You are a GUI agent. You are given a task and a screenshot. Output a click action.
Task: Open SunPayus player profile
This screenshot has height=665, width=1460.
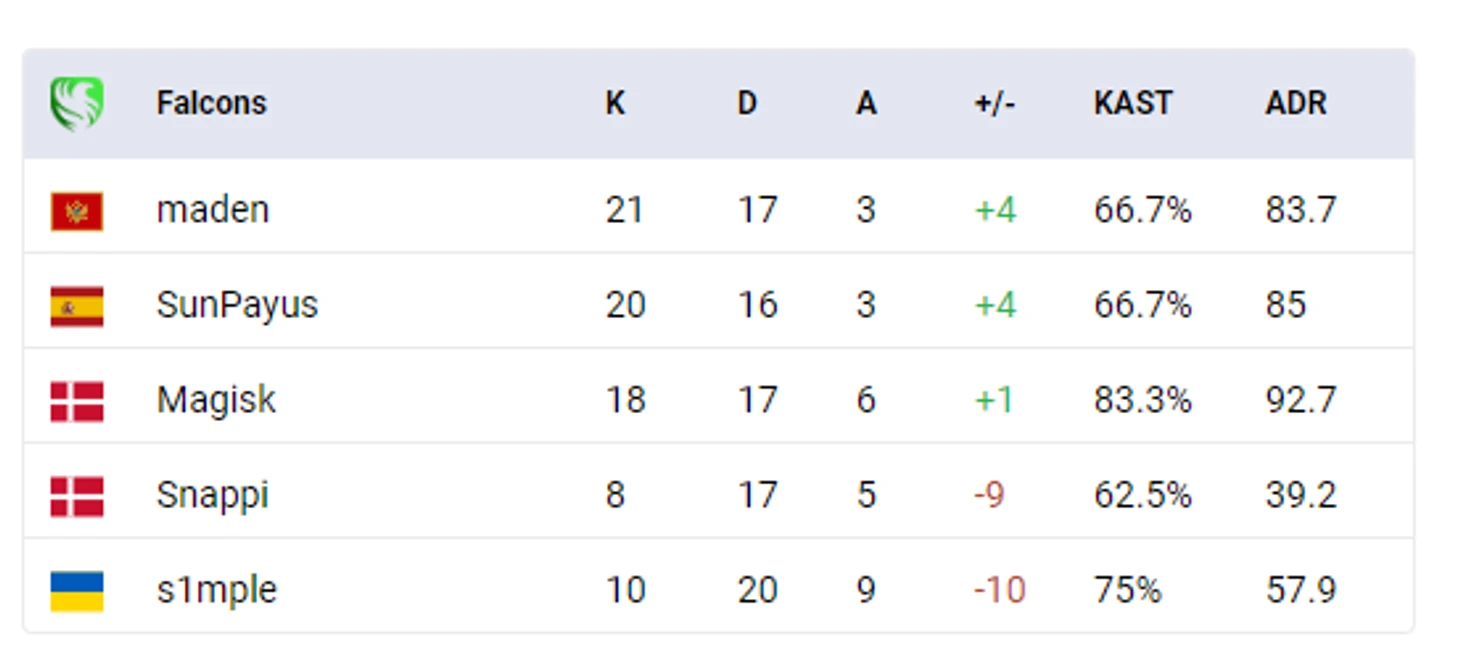point(237,305)
